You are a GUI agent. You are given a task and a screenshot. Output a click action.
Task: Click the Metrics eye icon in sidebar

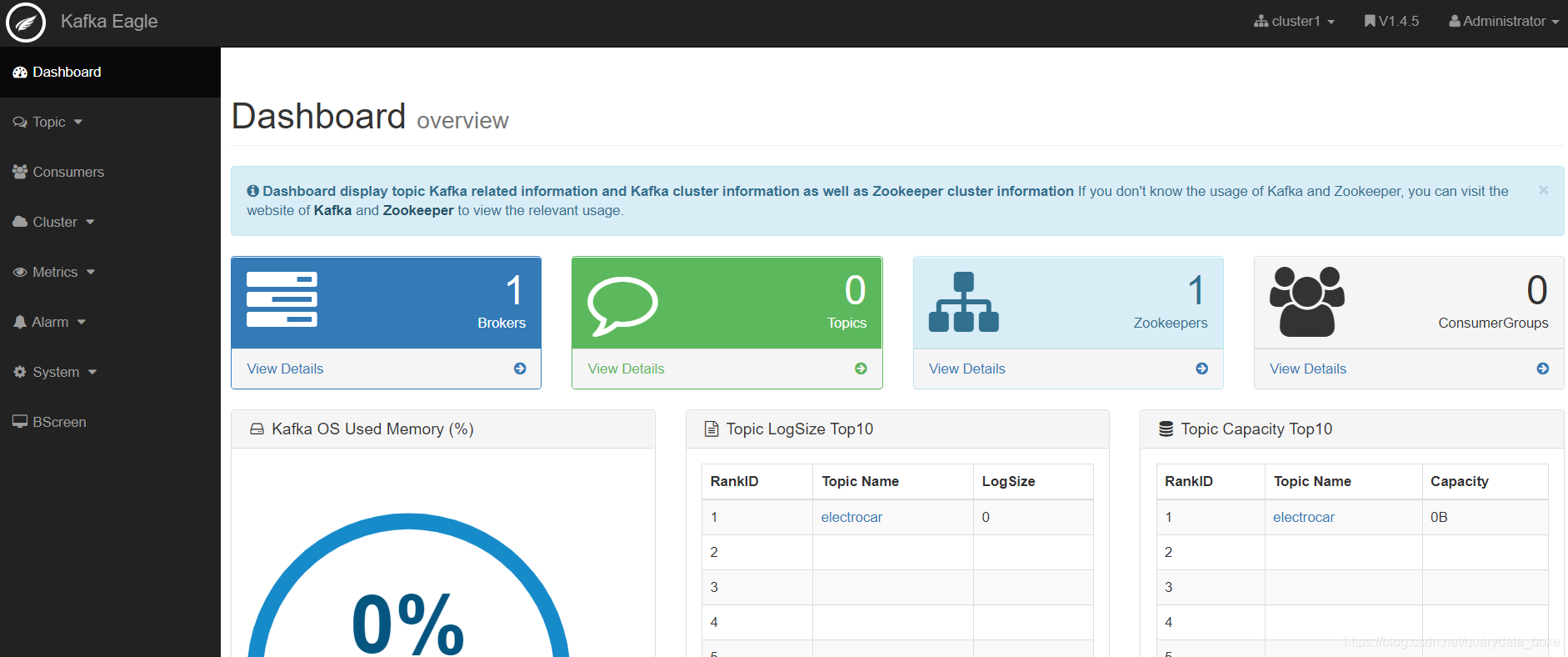pyautogui.click(x=20, y=272)
